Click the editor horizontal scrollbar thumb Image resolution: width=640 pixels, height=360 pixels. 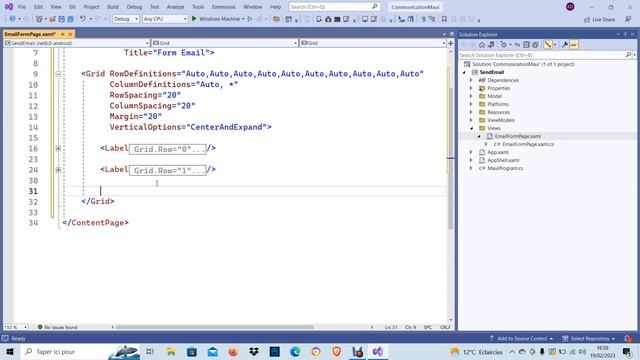pyautogui.click(x=215, y=327)
